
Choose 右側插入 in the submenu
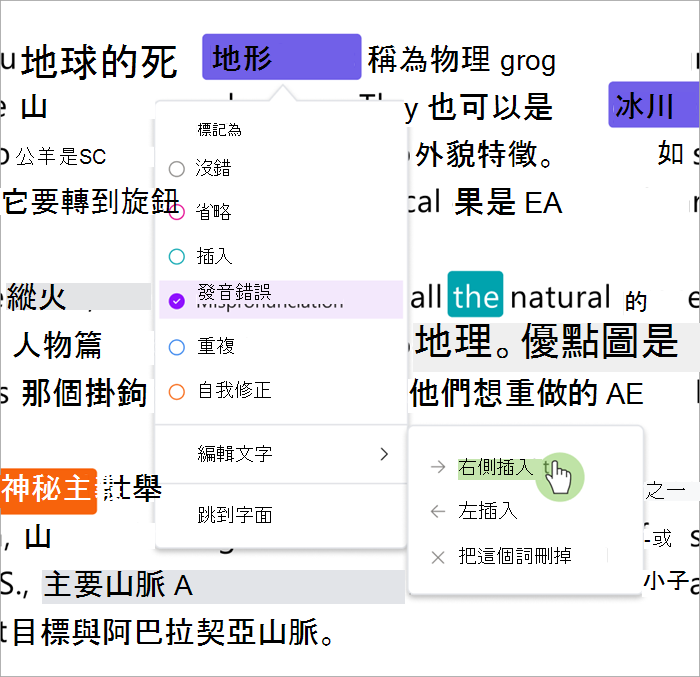click(x=496, y=468)
